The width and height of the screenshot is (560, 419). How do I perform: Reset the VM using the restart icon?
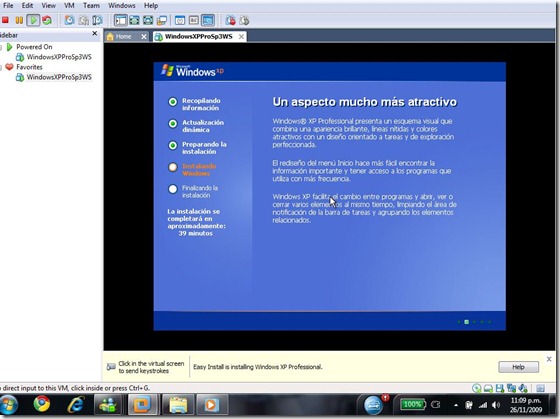point(47,20)
